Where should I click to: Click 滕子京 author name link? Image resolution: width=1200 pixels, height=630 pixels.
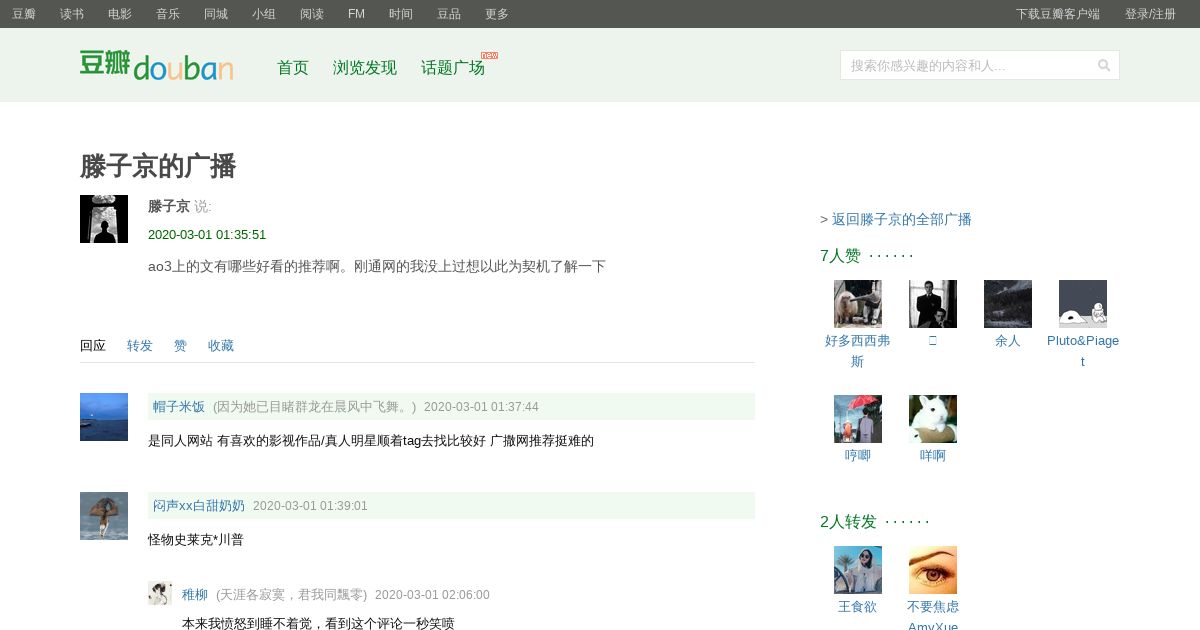169,207
